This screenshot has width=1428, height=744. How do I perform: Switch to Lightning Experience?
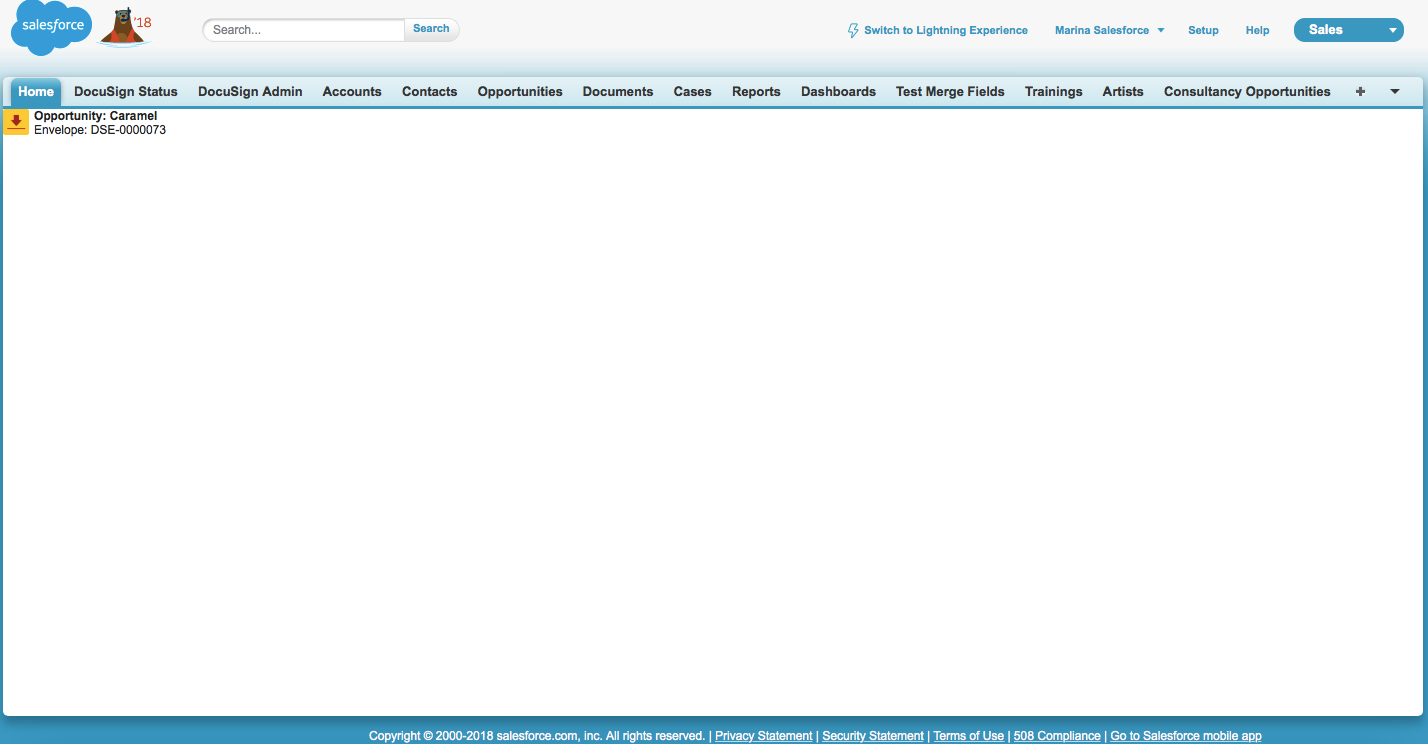pos(944,30)
